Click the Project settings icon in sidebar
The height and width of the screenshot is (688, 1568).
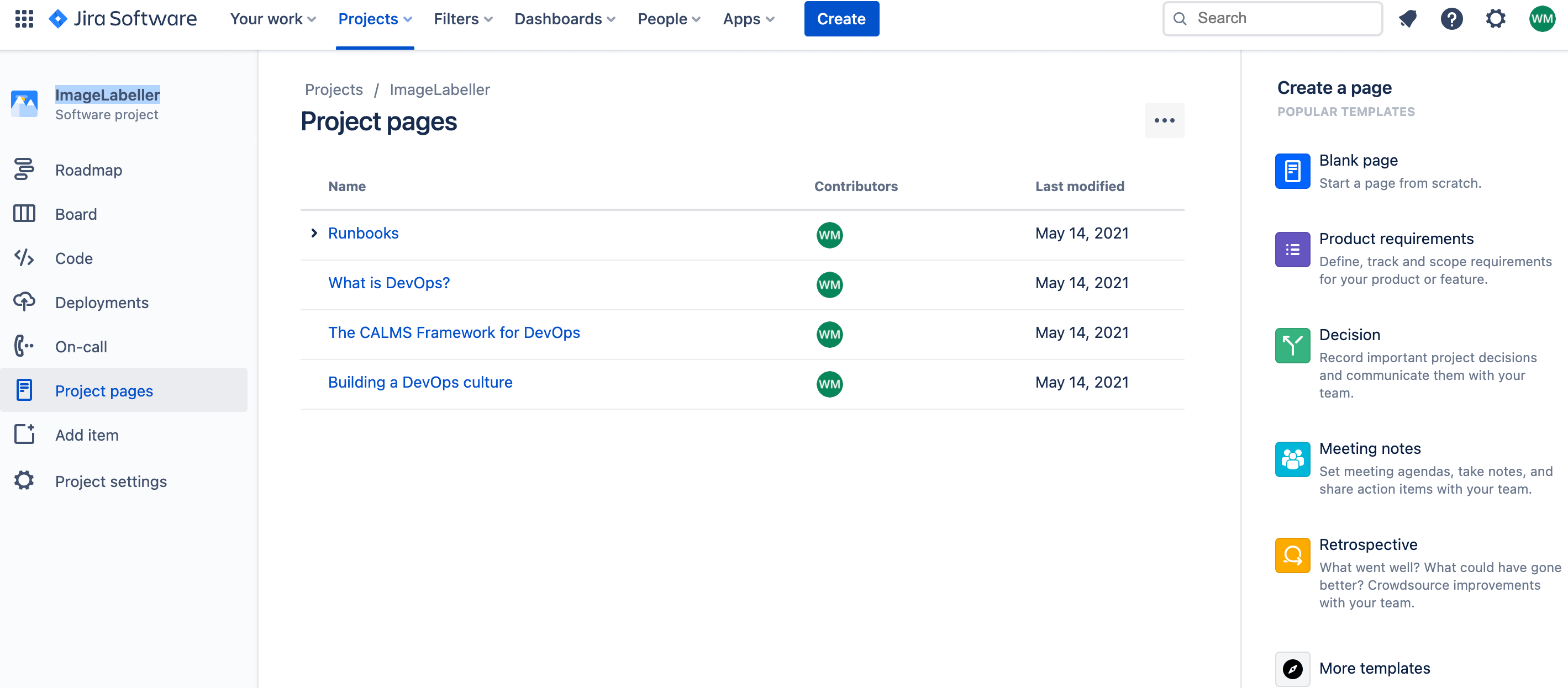[24, 480]
